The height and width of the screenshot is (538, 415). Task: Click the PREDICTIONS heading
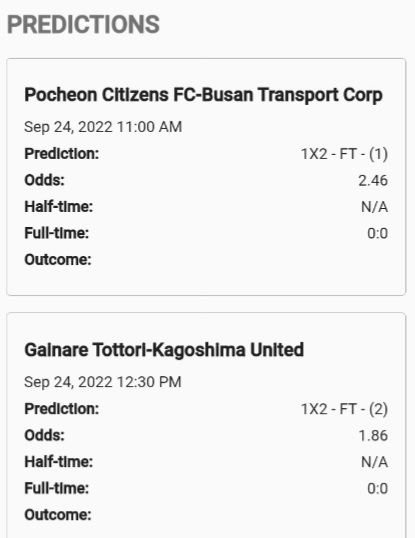pos(83,24)
